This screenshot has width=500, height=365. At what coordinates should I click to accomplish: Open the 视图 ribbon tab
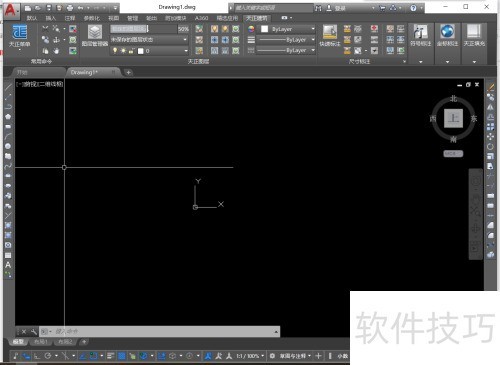114,18
